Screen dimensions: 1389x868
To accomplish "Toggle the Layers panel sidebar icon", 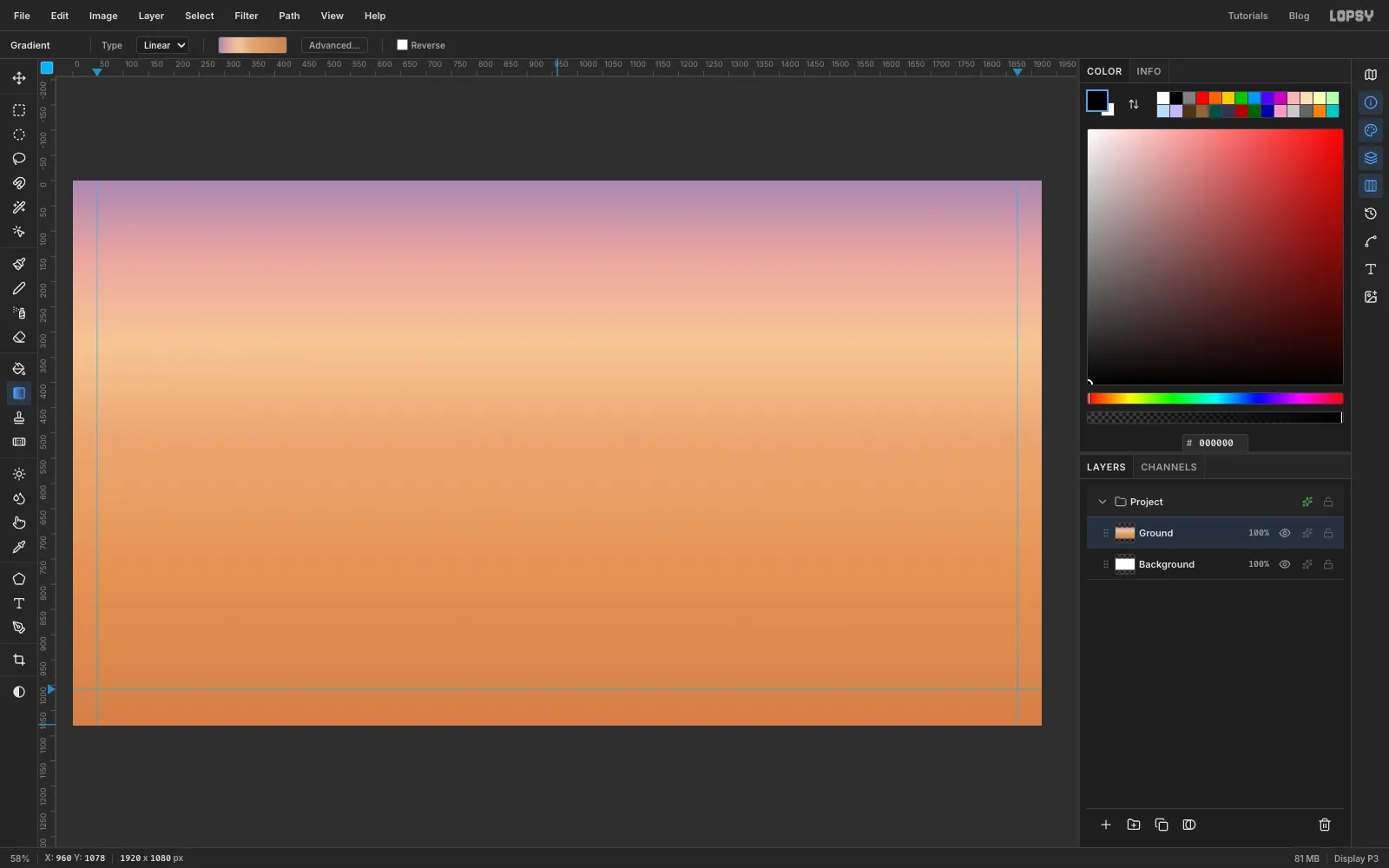I will [x=1371, y=158].
